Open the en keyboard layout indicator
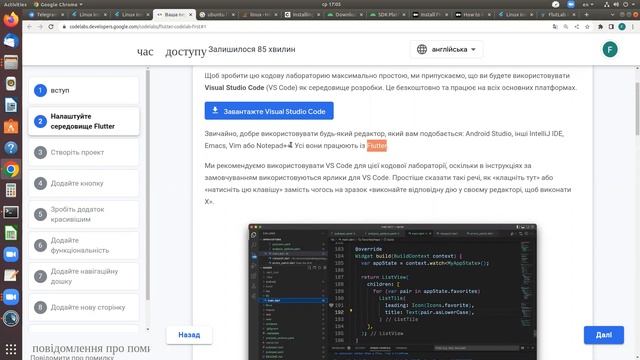The height and width of the screenshot is (360, 640). 588,4
